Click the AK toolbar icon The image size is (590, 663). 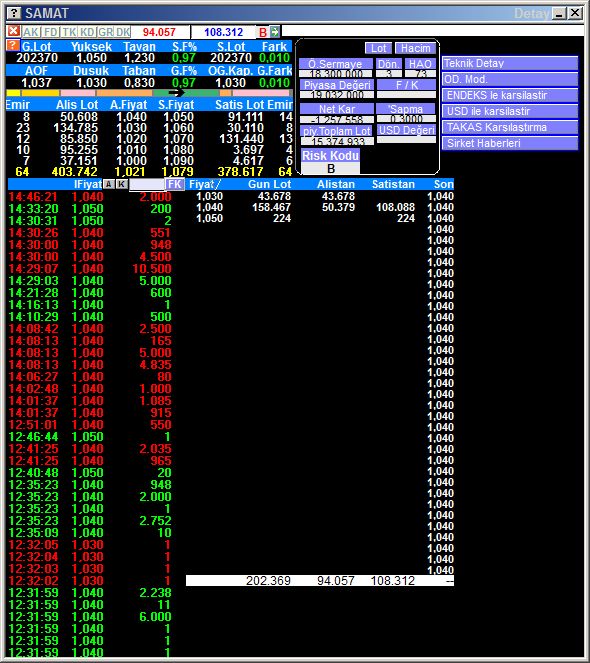30,32
